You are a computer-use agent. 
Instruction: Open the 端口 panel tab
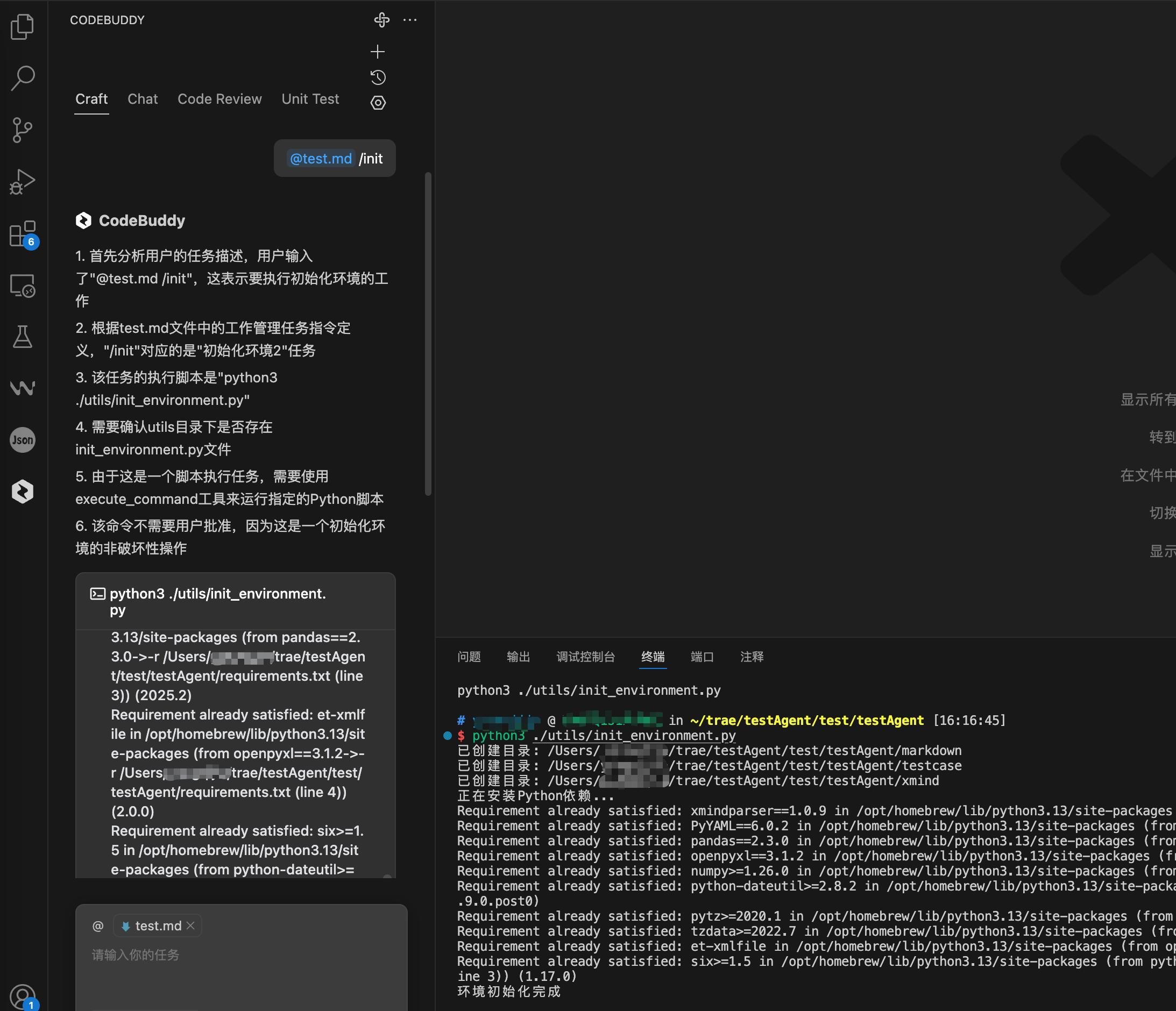(702, 657)
